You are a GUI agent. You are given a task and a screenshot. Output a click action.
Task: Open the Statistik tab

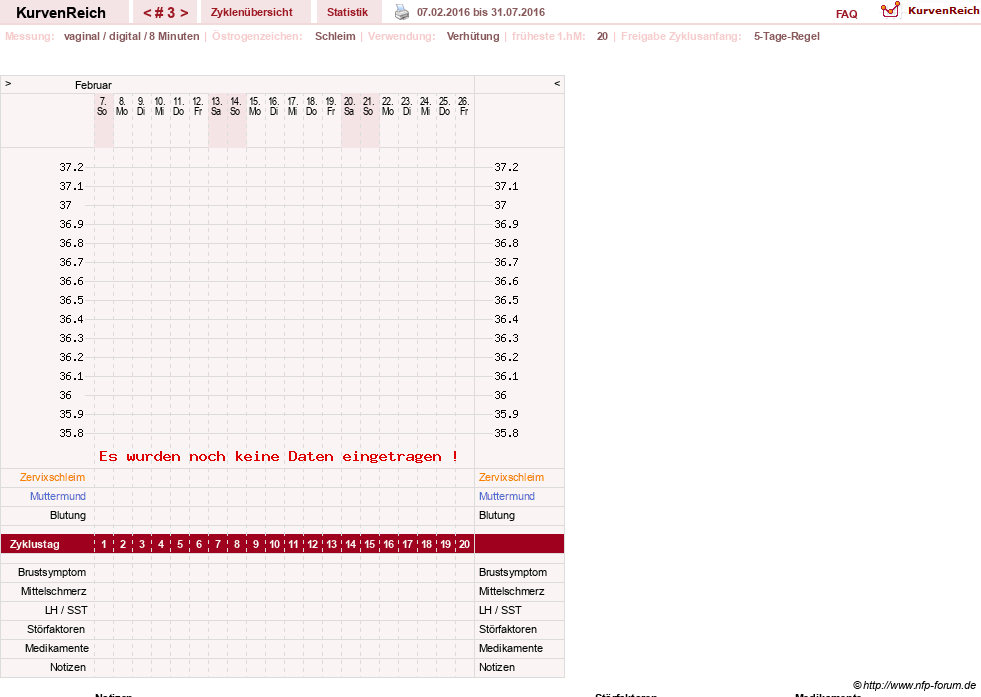(x=347, y=13)
